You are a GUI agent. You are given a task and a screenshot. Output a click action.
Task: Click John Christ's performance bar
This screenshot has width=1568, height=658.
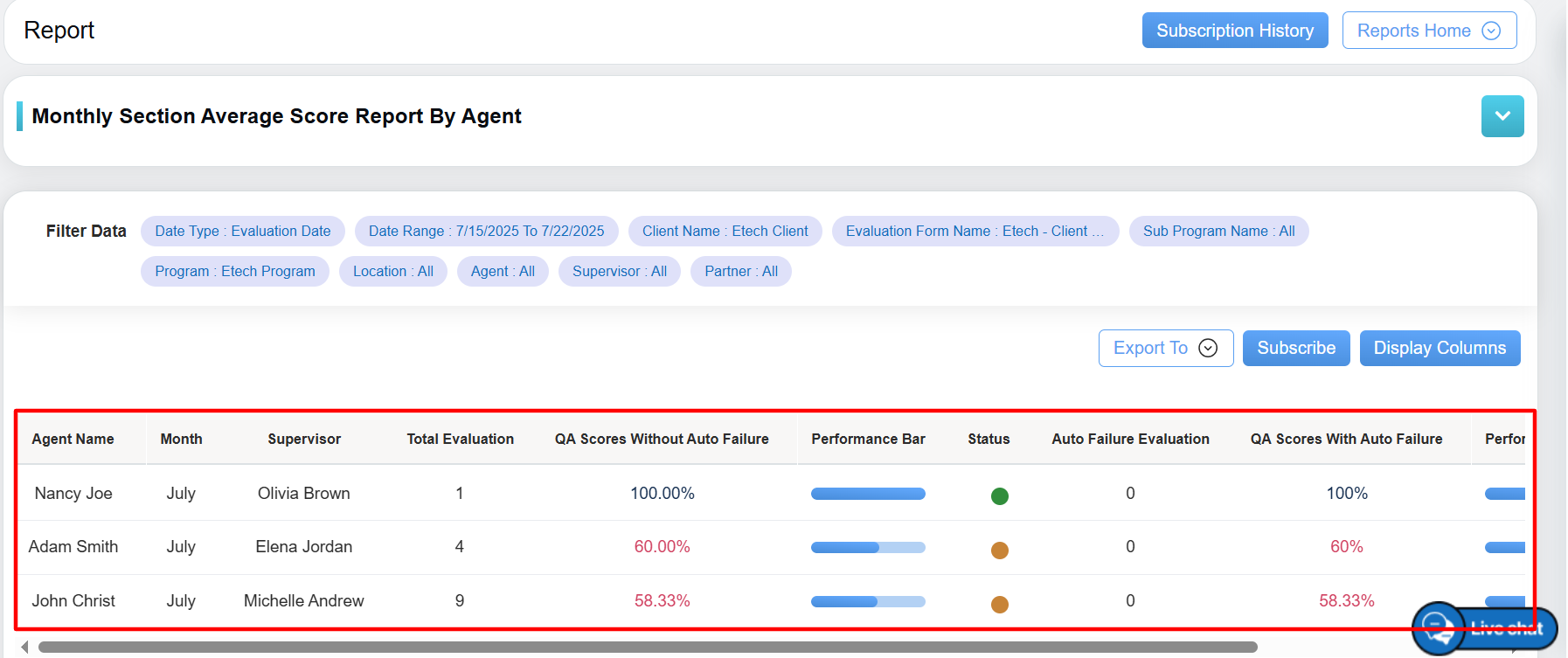coord(867,601)
